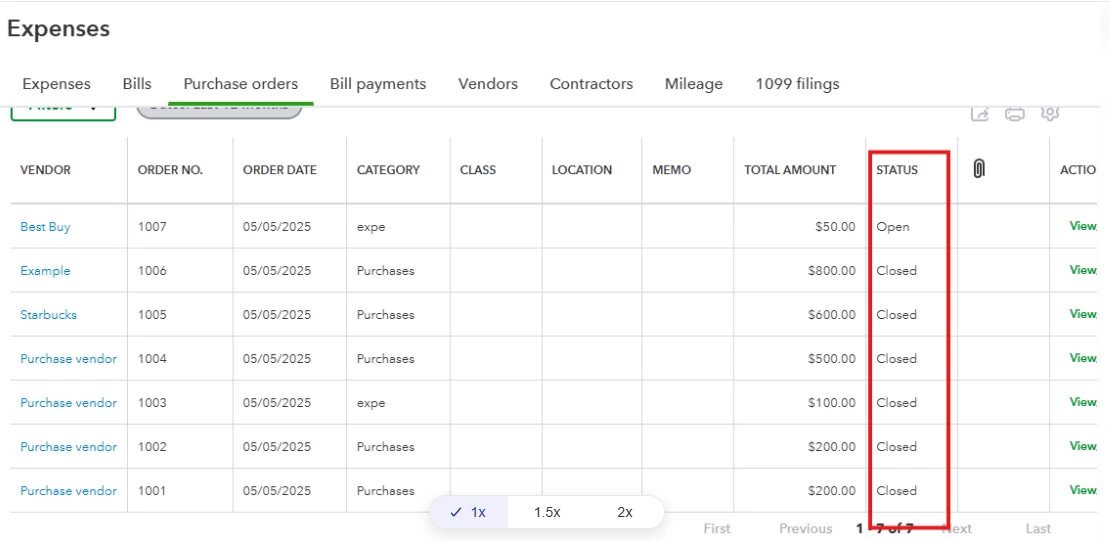
Task: Click View action for order 1002
Action: pyautogui.click(x=1083, y=446)
